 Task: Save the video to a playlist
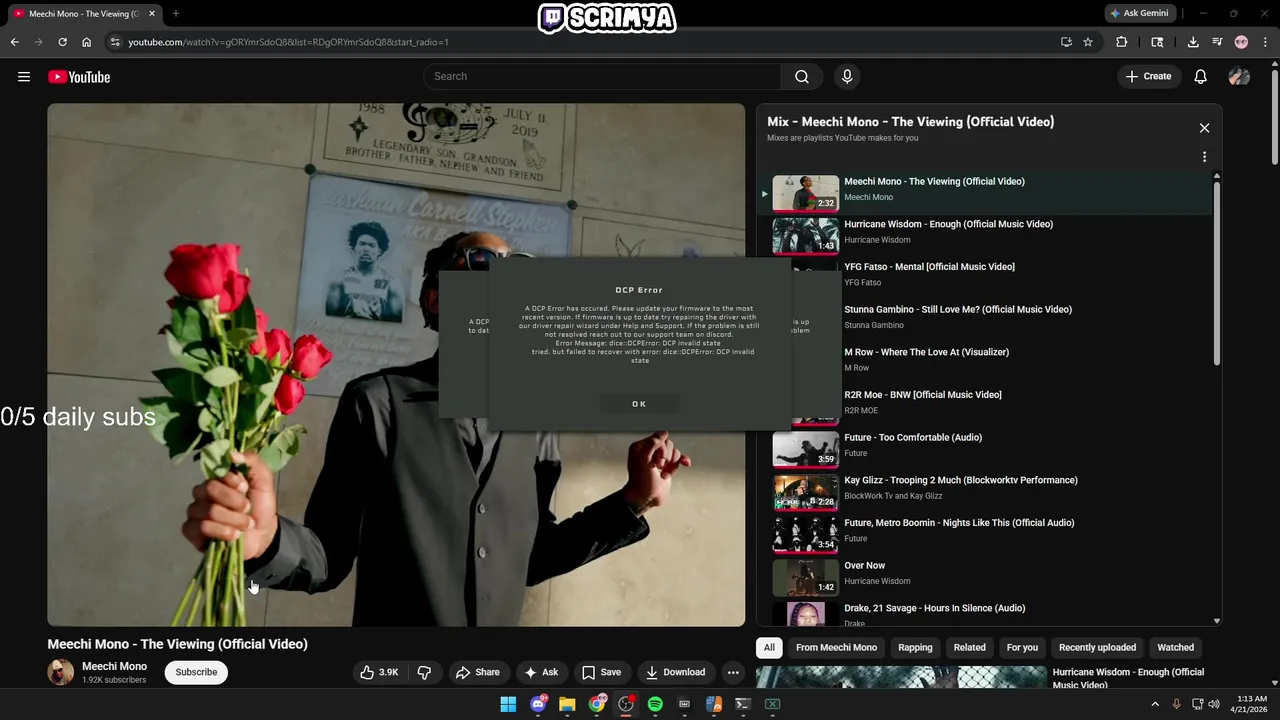[601, 672]
